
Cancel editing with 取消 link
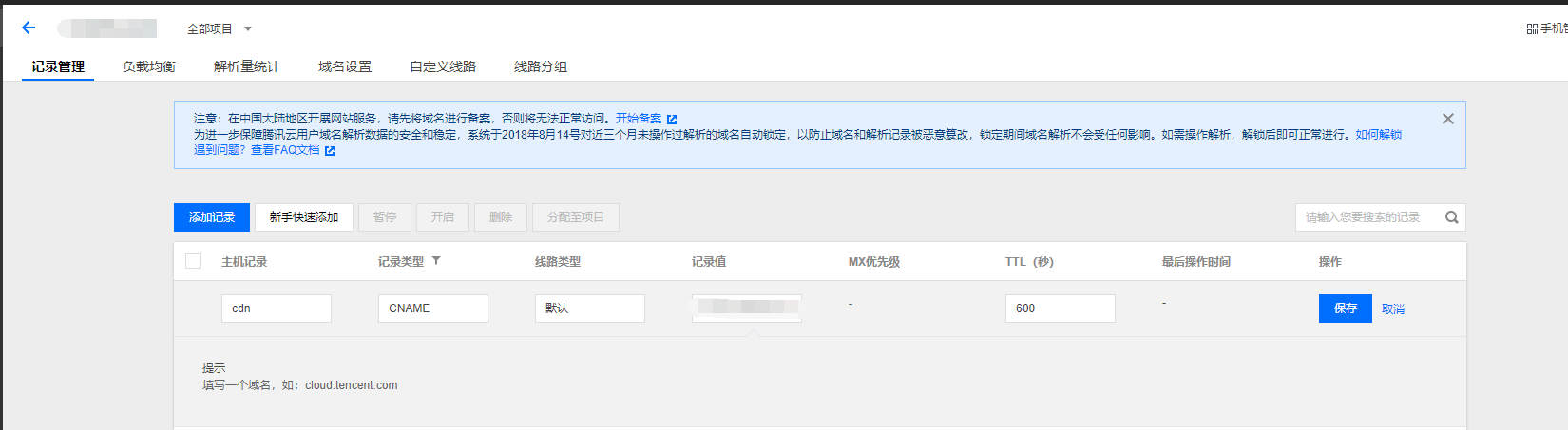pos(1393,309)
